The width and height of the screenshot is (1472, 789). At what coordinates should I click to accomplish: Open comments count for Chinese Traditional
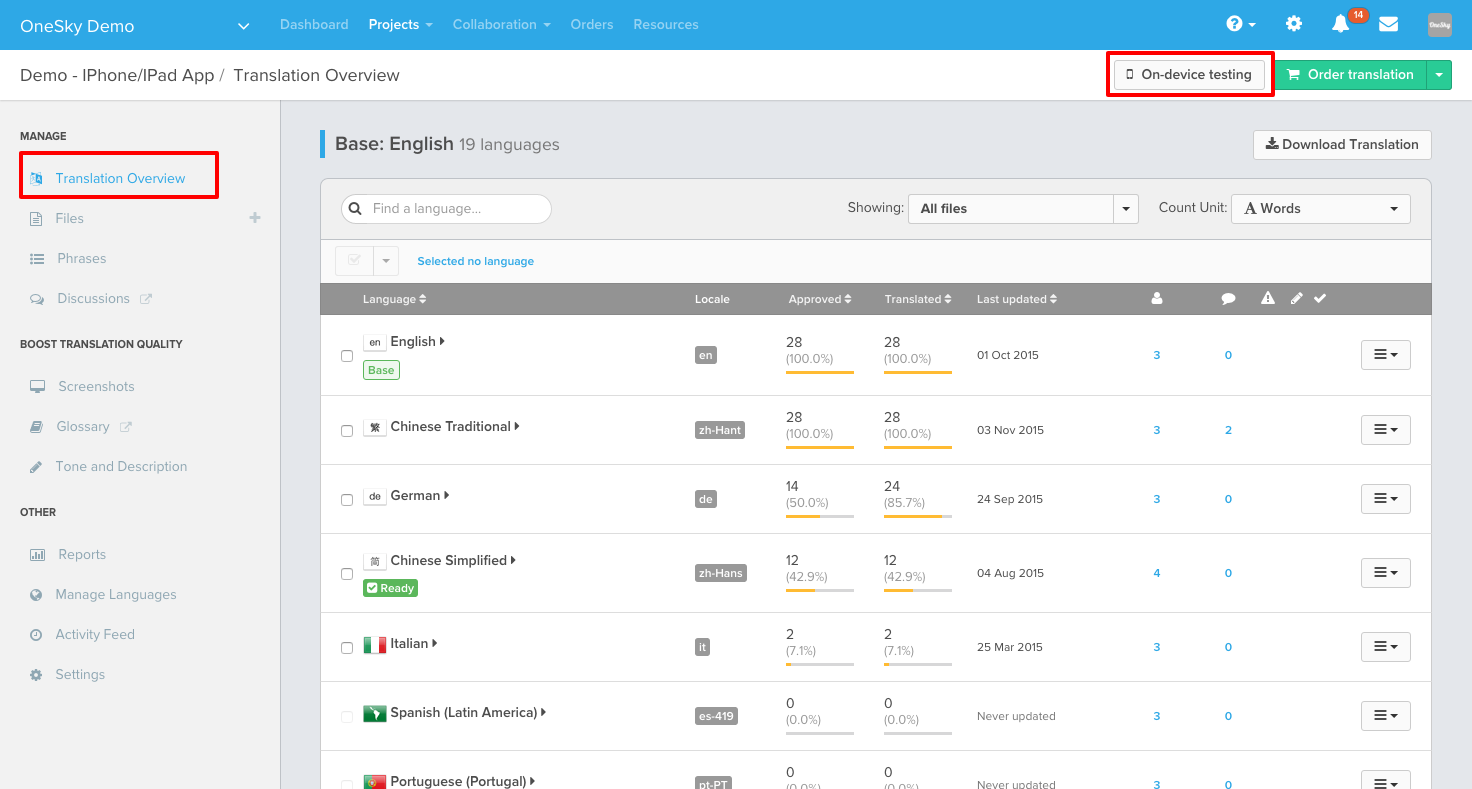pos(1228,430)
